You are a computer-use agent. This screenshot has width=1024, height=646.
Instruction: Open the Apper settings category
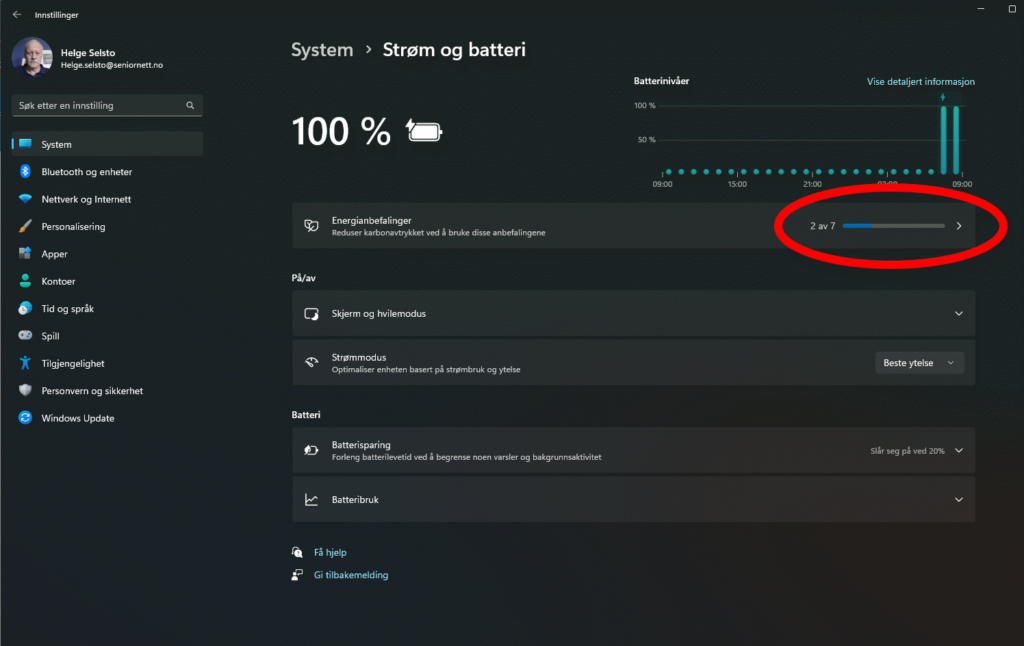[55, 254]
